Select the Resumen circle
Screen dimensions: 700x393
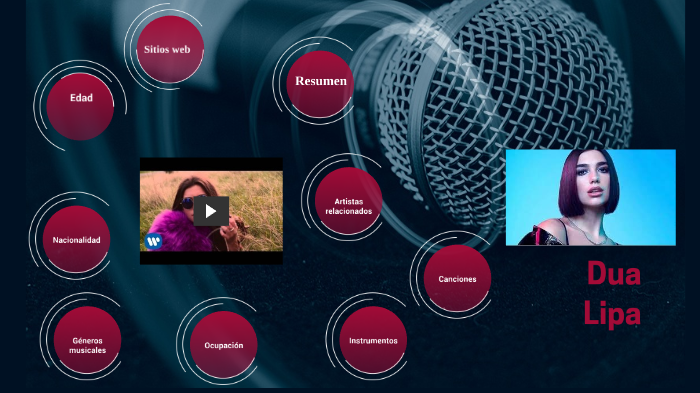click(x=320, y=84)
